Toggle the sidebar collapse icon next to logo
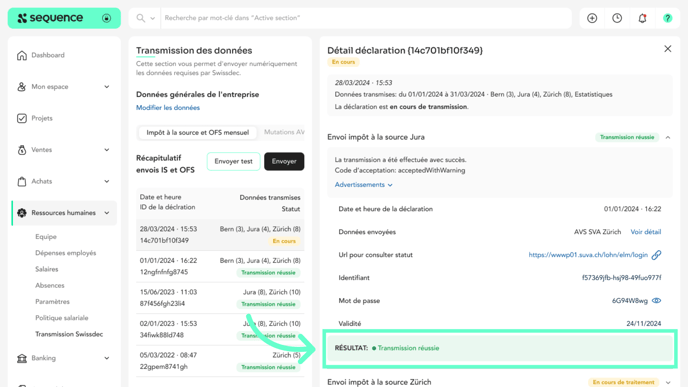 tap(106, 18)
